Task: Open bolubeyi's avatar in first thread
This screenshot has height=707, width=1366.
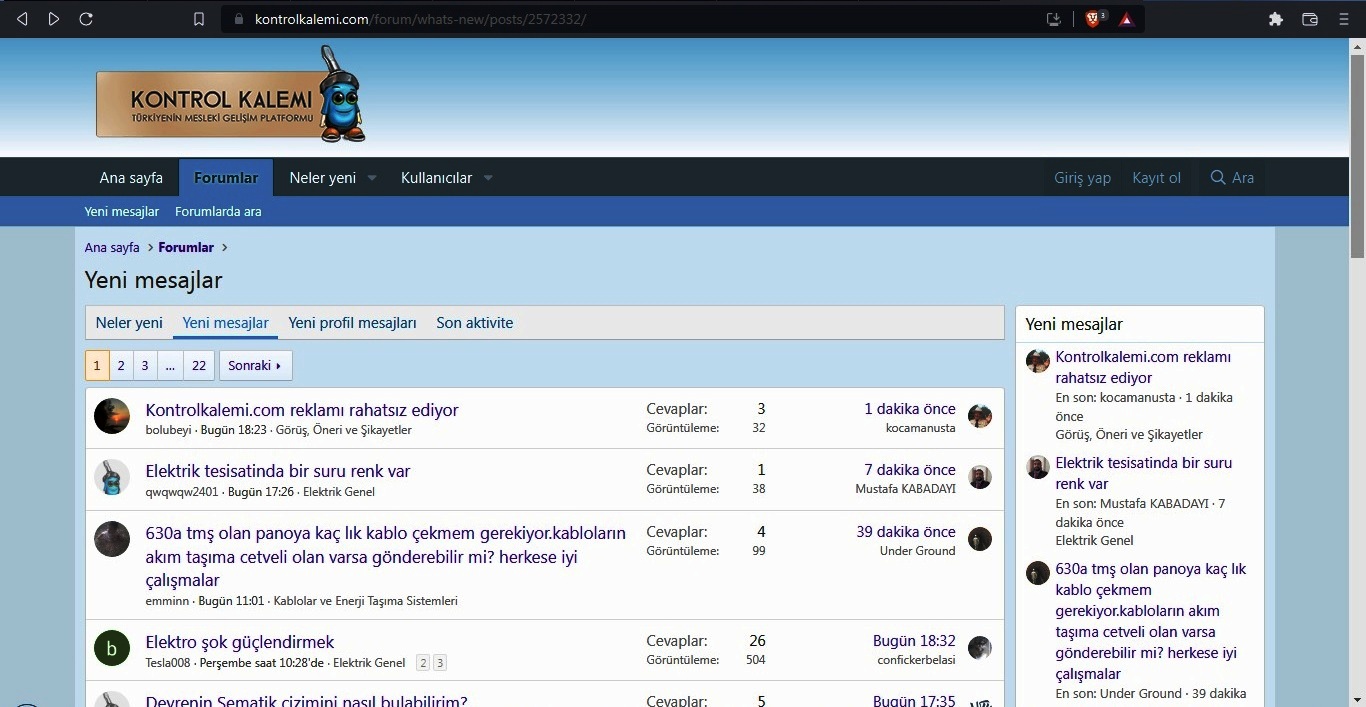Action: 112,416
